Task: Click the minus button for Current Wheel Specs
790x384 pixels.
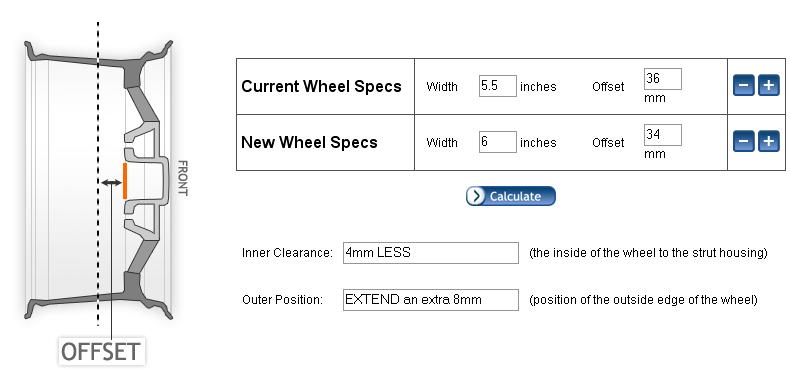Action: pos(743,85)
